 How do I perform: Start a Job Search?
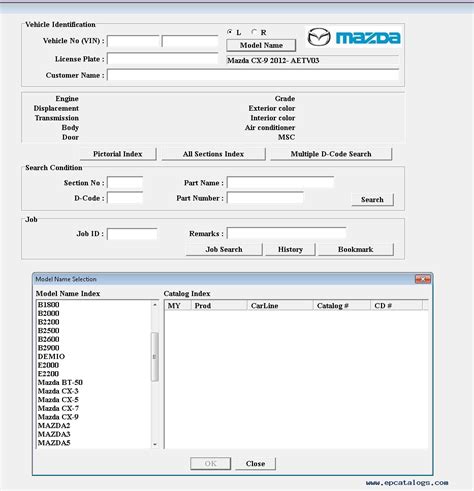click(x=224, y=249)
